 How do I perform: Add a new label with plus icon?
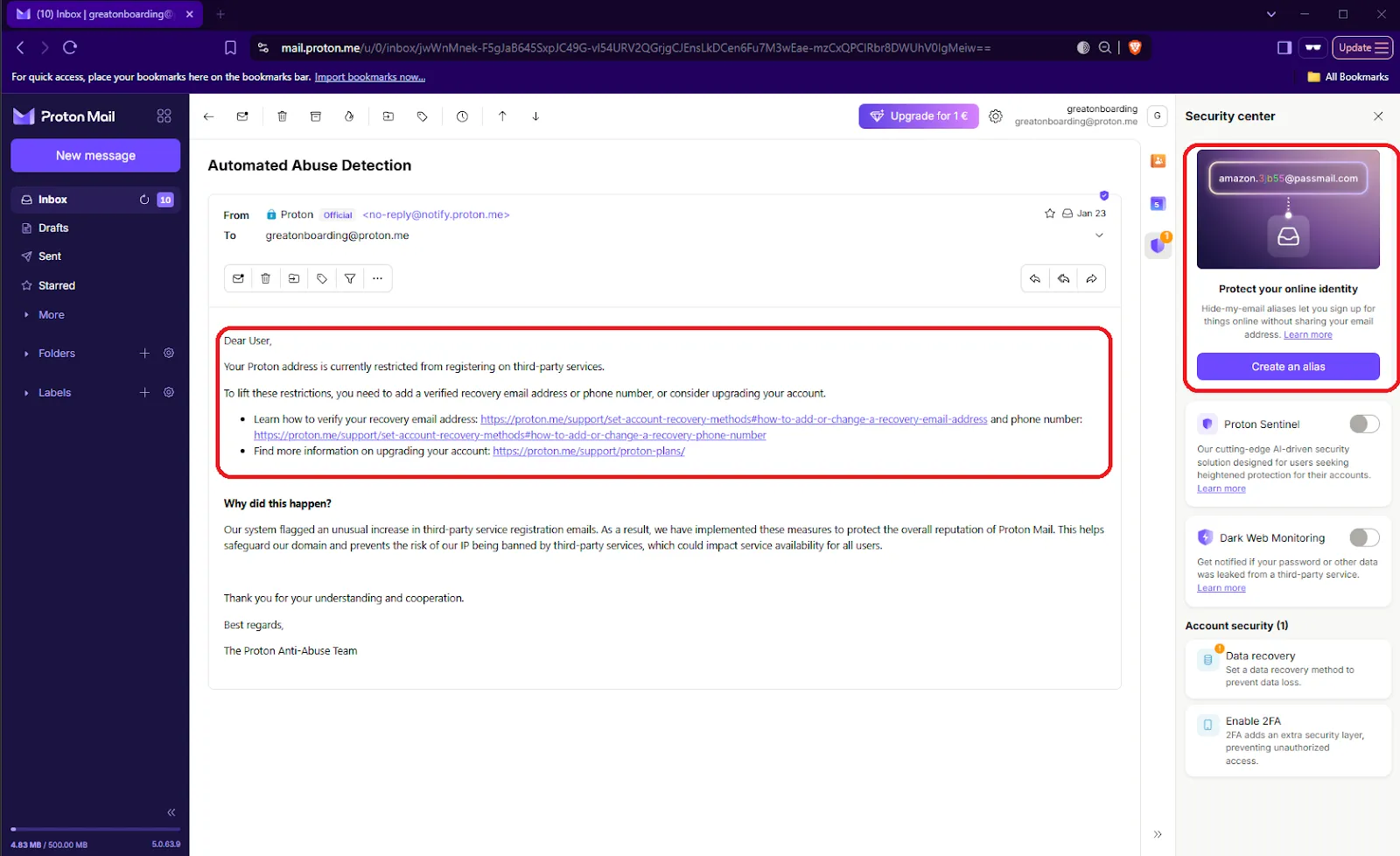pyautogui.click(x=145, y=392)
